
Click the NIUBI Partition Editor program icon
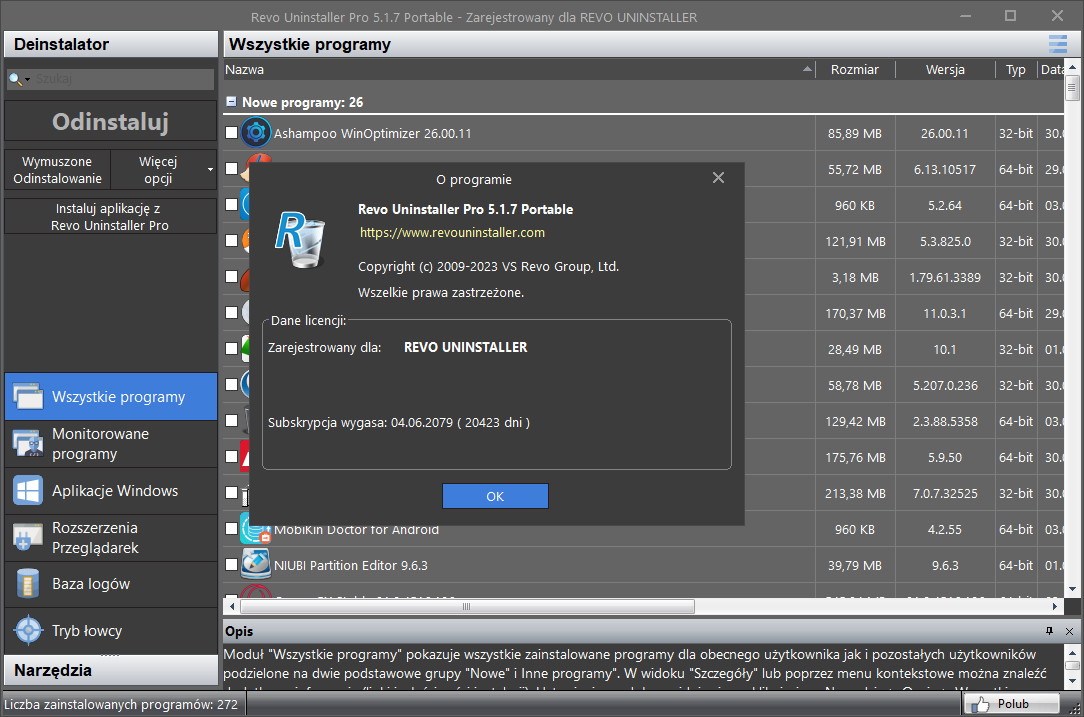256,564
